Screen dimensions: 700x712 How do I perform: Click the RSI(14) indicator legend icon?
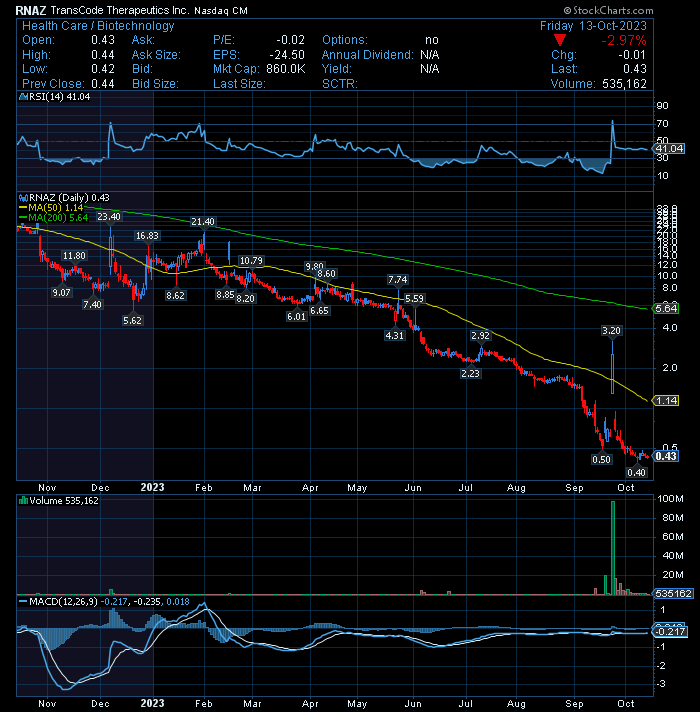pos(23,97)
